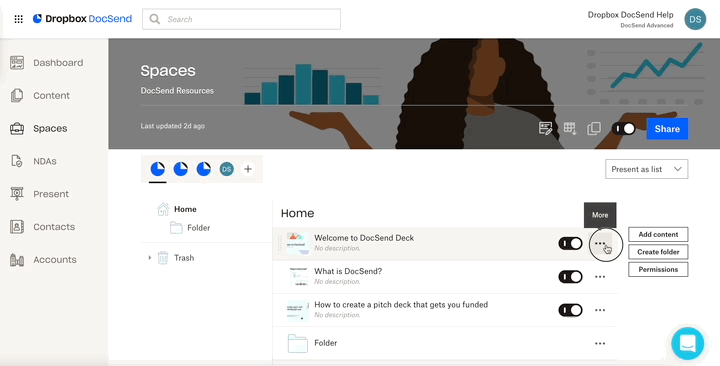Toggle Welcome to DocSend Deck switch
Image resolution: width=720 pixels, height=366 pixels.
[570, 243]
